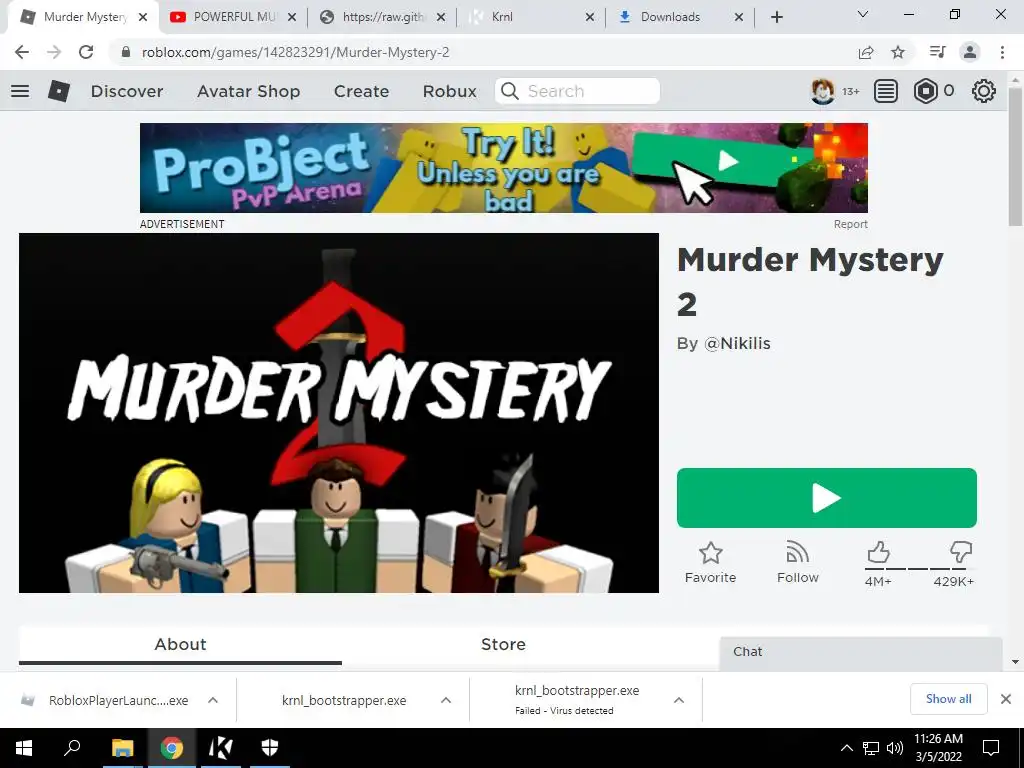Click the ProBject PvP Arena ad banner

tap(504, 168)
